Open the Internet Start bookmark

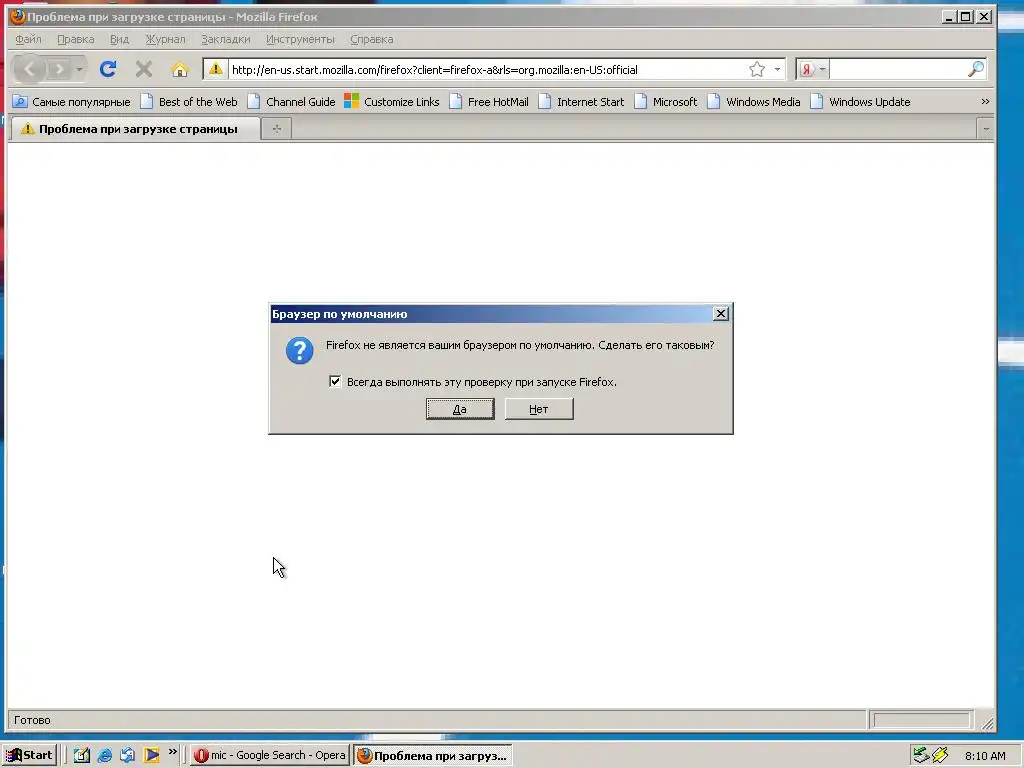point(581,102)
